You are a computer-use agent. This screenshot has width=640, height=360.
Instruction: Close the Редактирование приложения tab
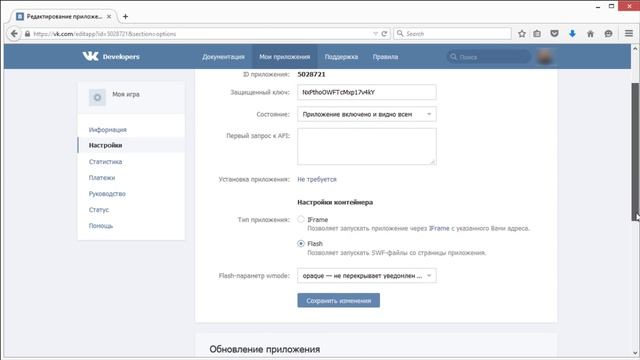[109, 17]
